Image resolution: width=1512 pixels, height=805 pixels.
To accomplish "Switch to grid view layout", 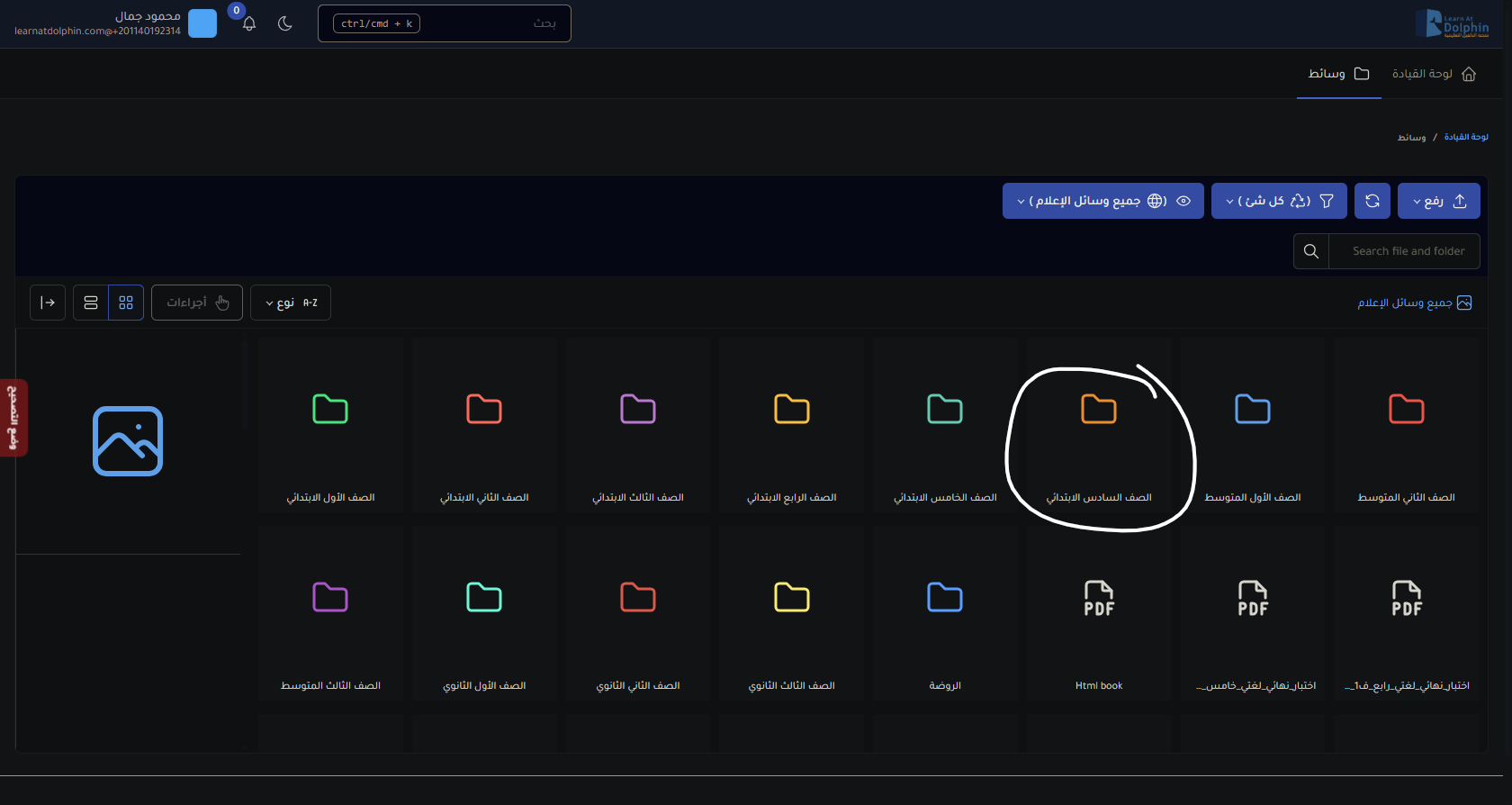I will pyautogui.click(x=126, y=303).
